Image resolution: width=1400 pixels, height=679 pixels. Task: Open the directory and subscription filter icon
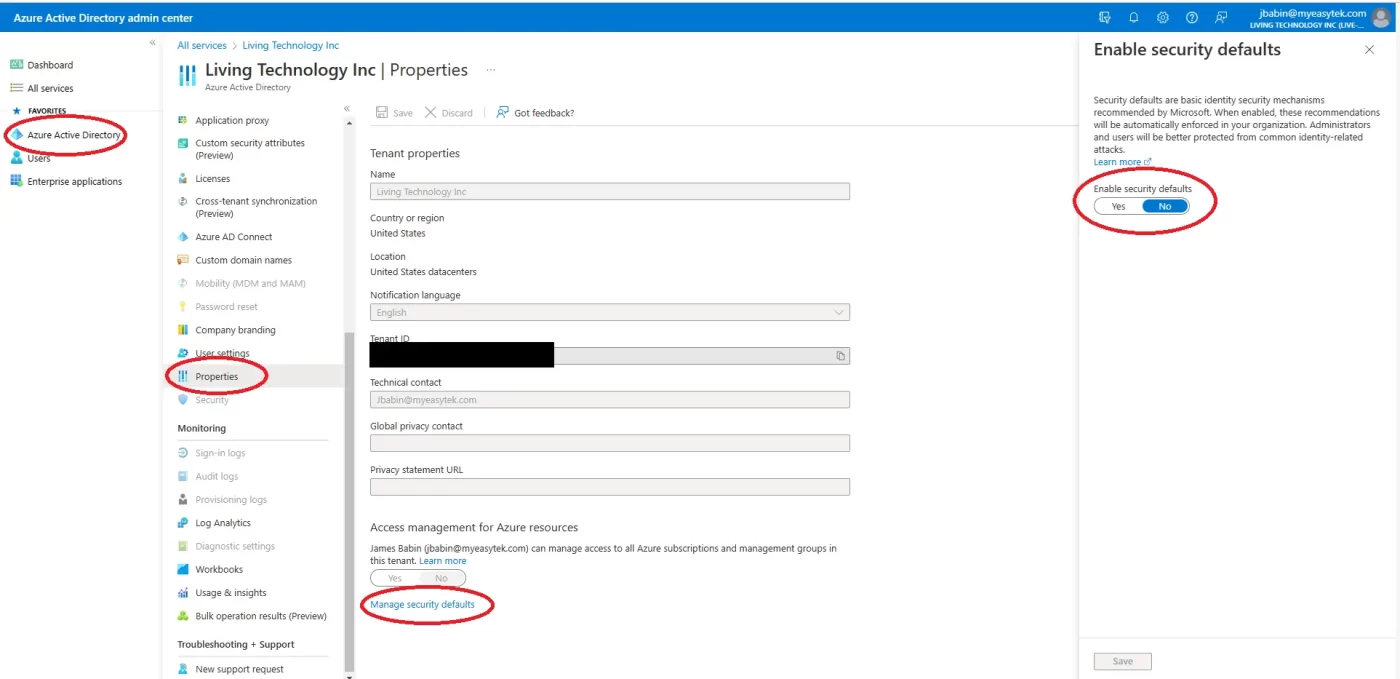pyautogui.click(x=1104, y=17)
